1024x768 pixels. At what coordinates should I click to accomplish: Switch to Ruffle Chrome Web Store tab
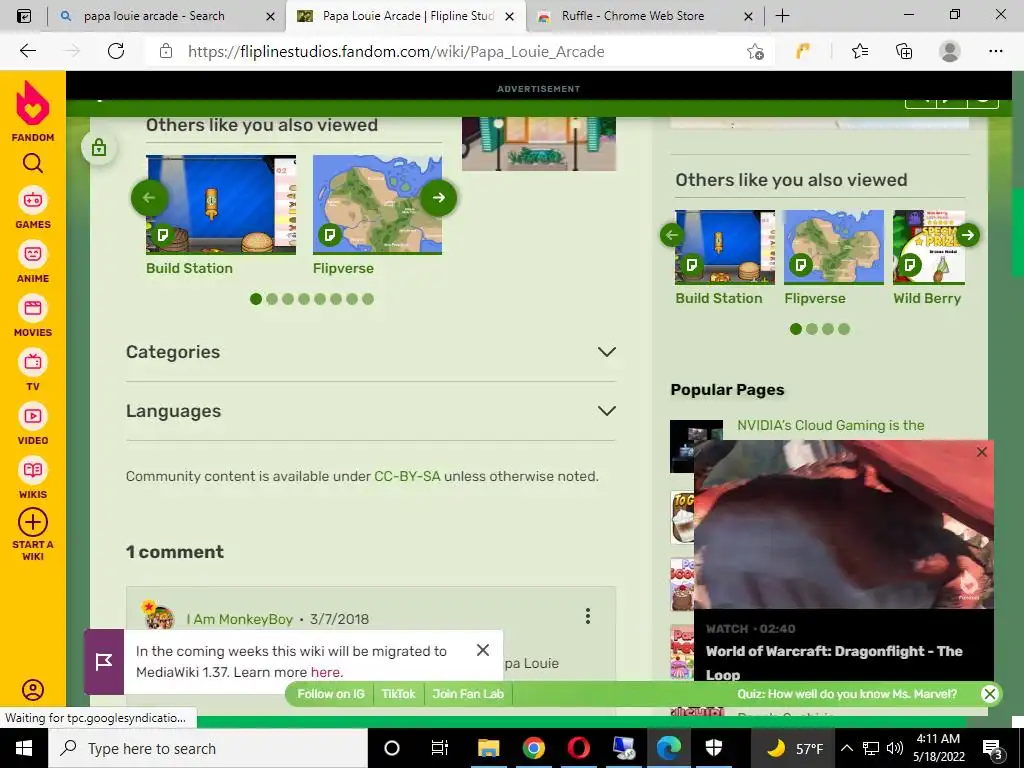pyautogui.click(x=643, y=16)
